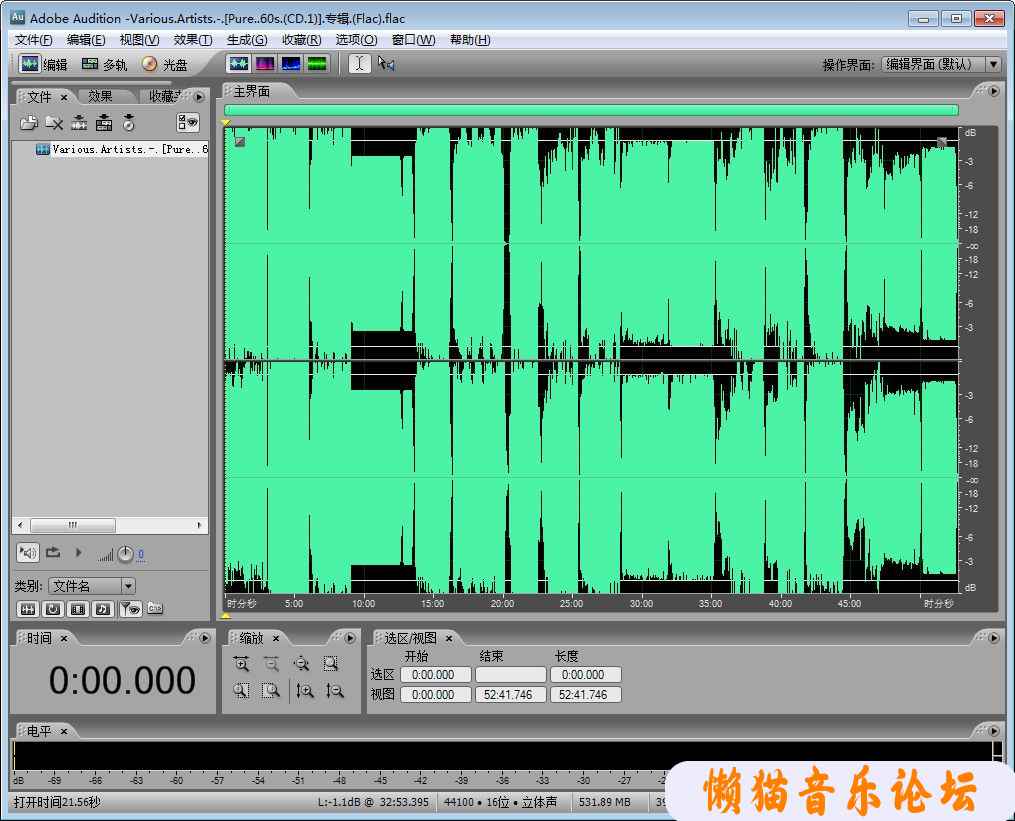Click zoom out horizontally icon

[271, 664]
